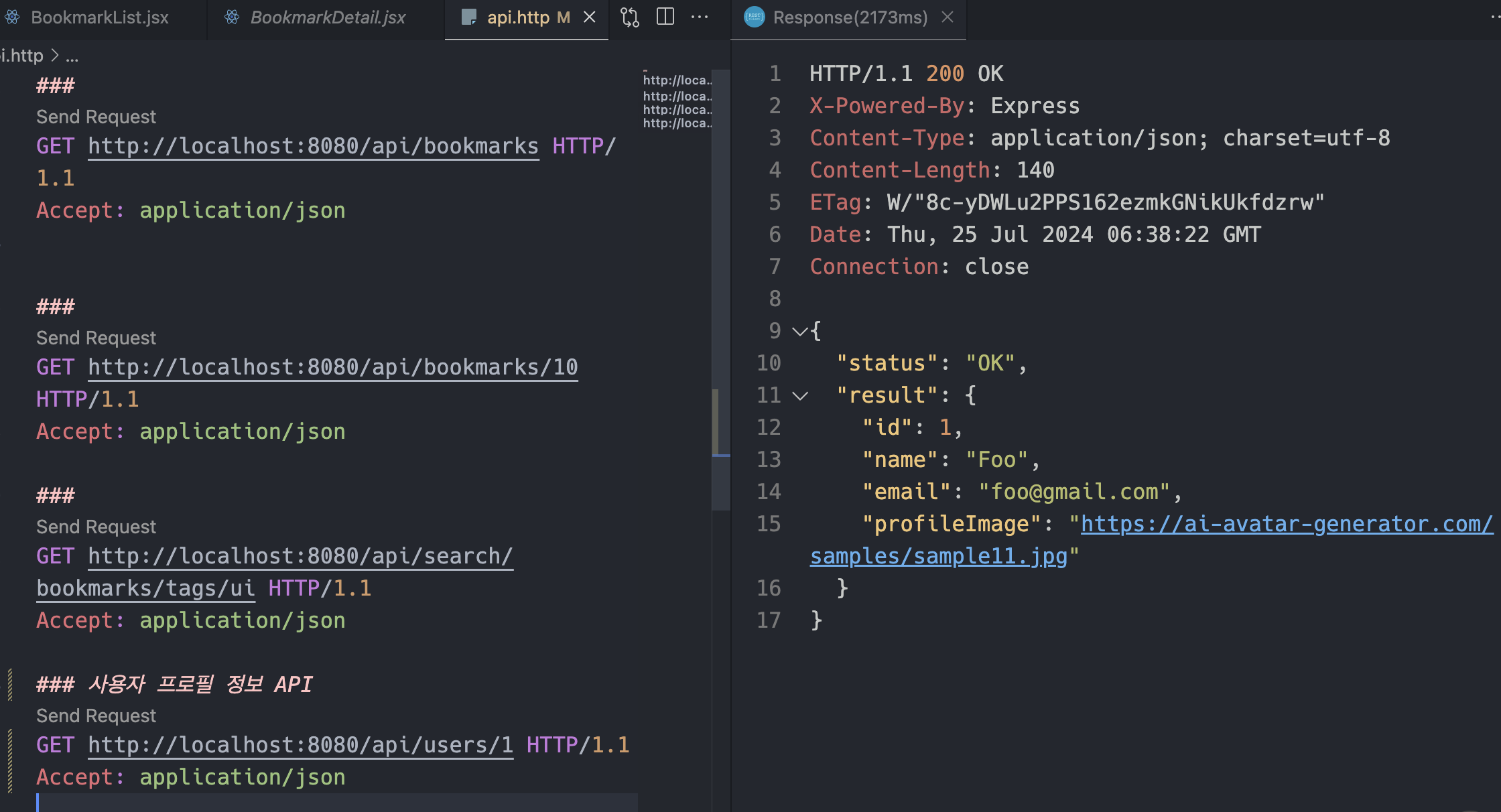Send Request for bookmarks/10 endpoint

(96, 338)
